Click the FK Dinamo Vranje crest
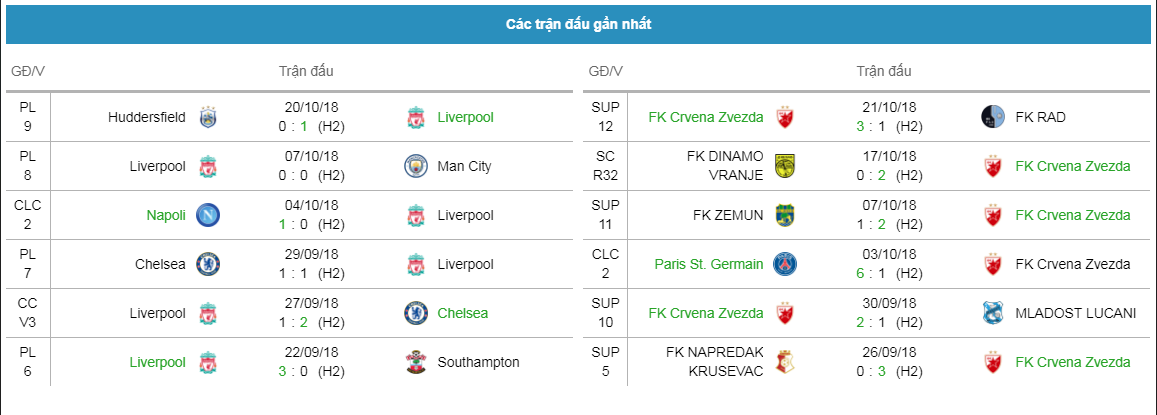1157x415 pixels. (784, 166)
